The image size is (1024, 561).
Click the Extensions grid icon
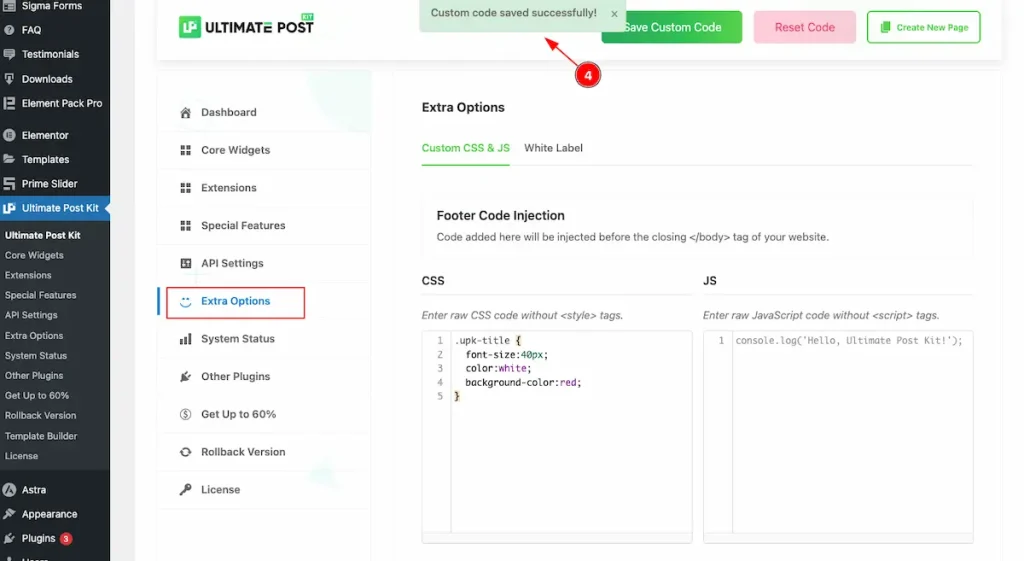(x=185, y=188)
